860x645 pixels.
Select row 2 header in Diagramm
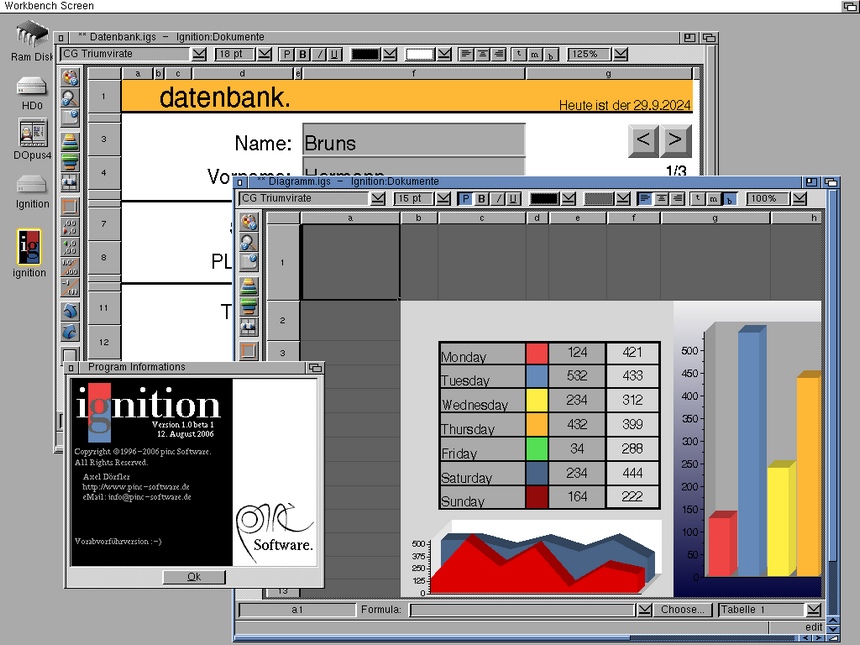coord(283,320)
